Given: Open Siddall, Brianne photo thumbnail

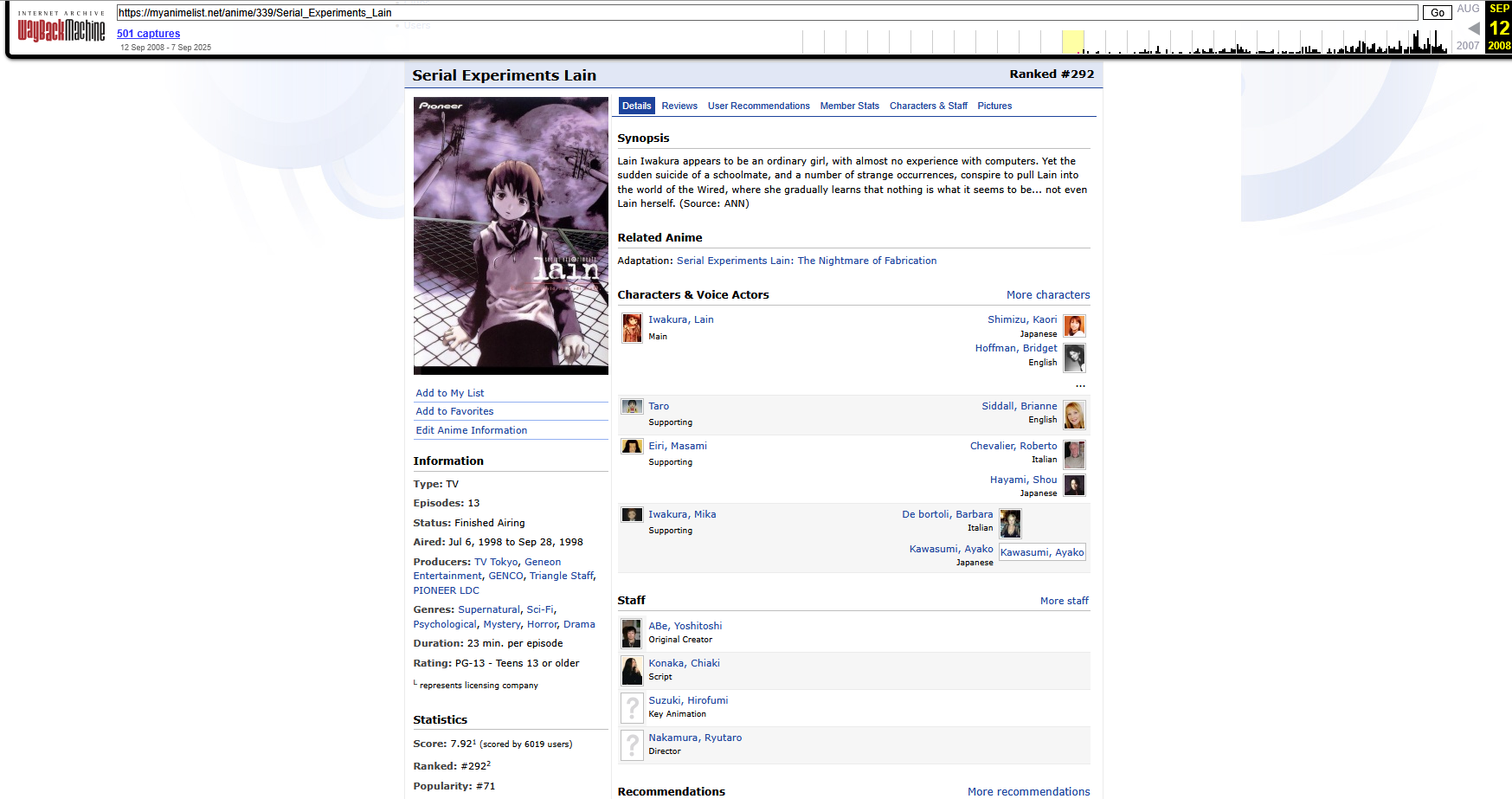Looking at the screenshot, I should click(1074, 416).
